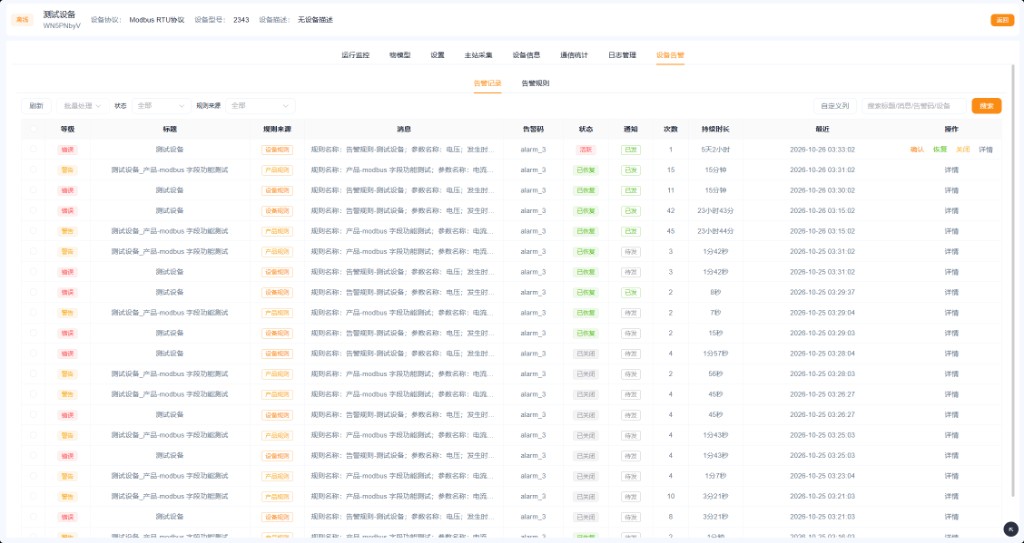Click the 持续时长 column header
This screenshot has width=1024, height=543.
click(716, 129)
